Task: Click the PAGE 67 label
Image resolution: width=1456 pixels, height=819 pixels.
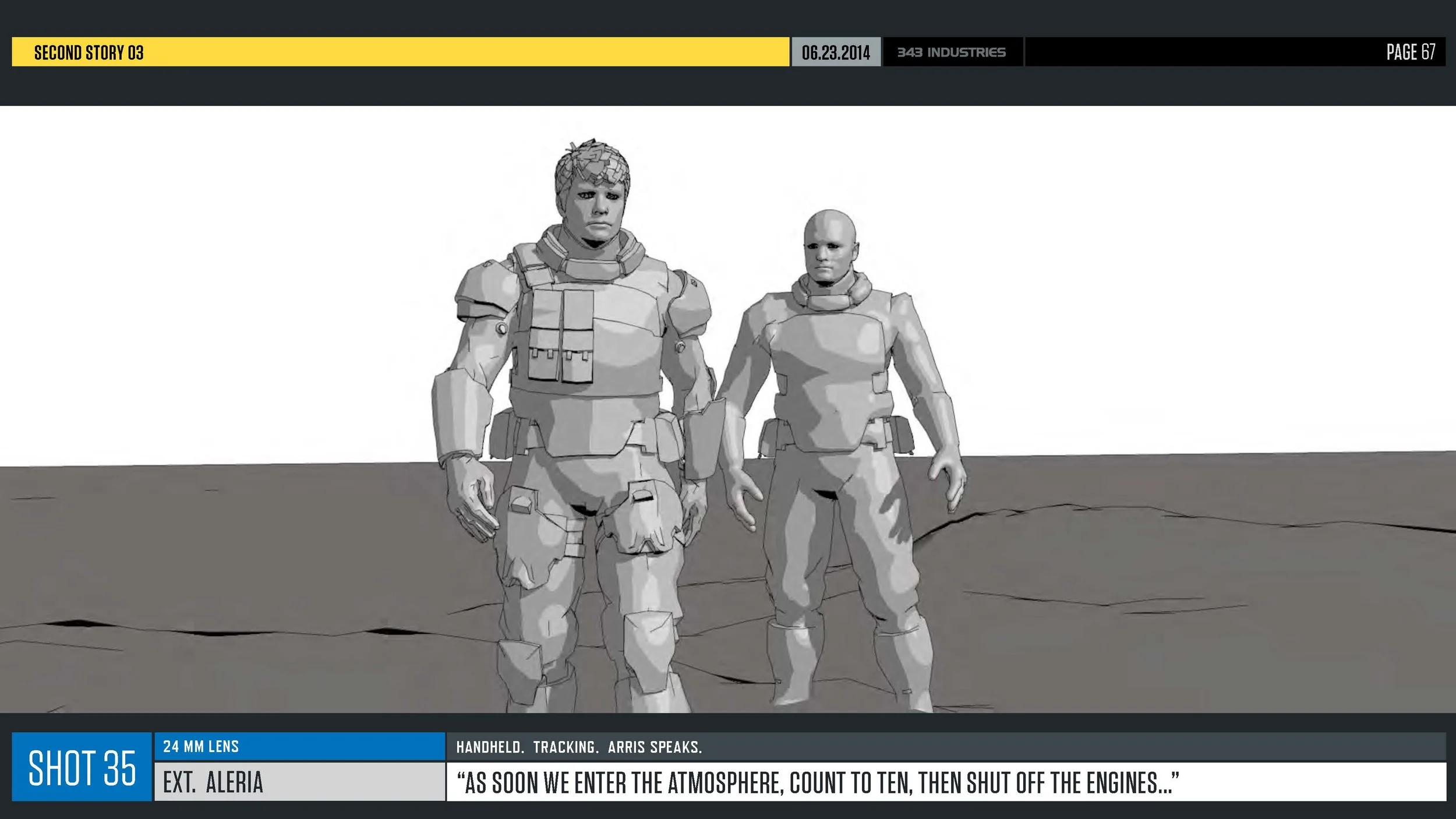Action: coord(1410,52)
